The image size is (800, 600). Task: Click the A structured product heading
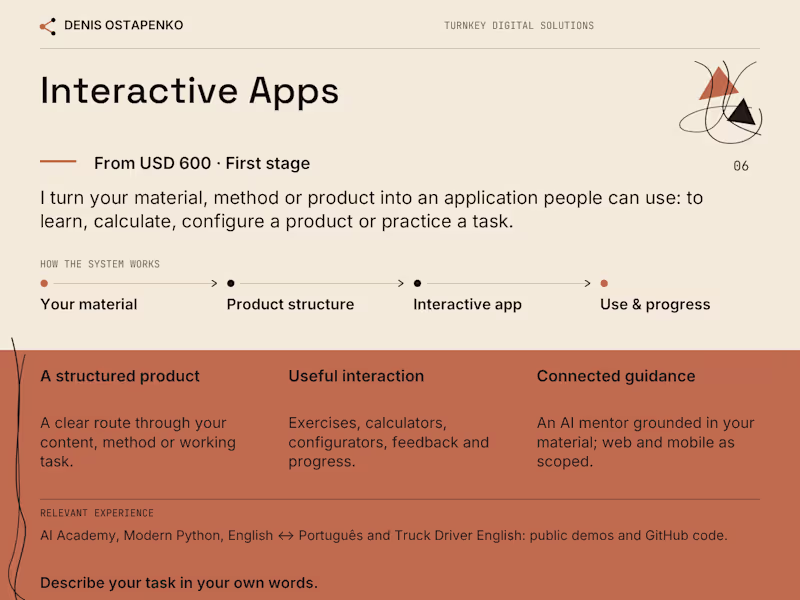(120, 376)
